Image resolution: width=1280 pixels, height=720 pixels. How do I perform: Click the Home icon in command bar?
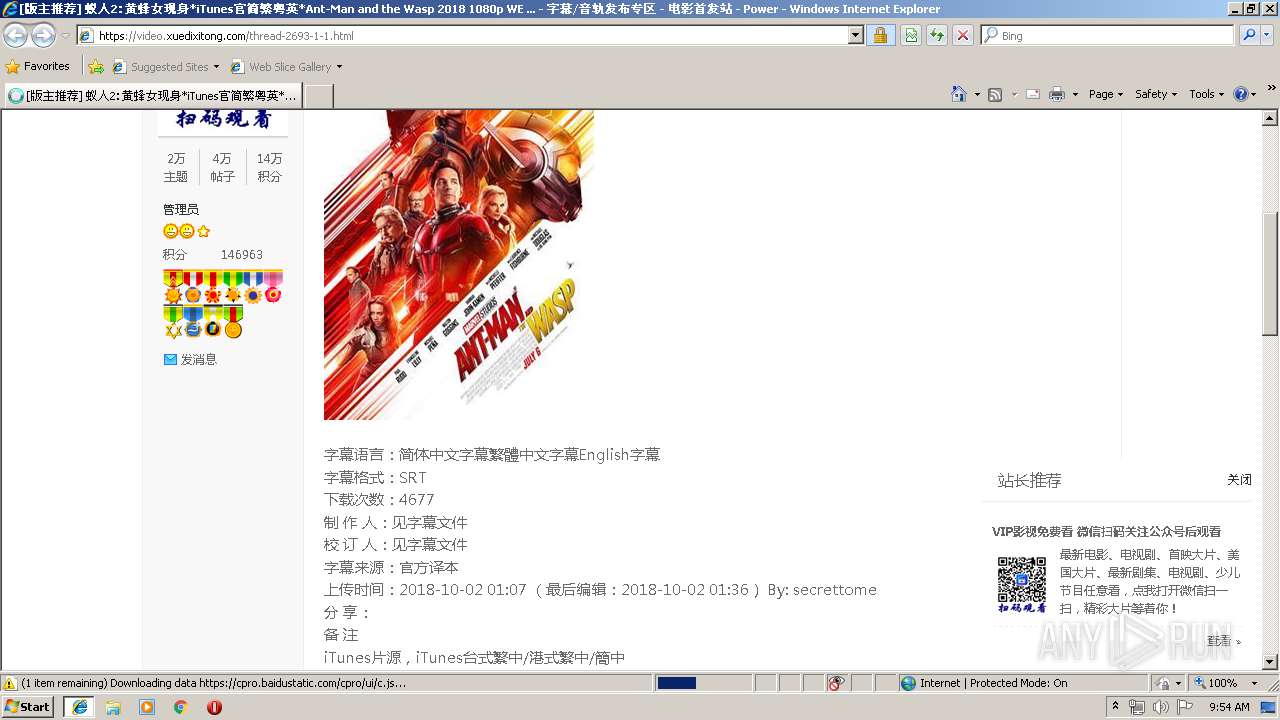pyautogui.click(x=958, y=94)
